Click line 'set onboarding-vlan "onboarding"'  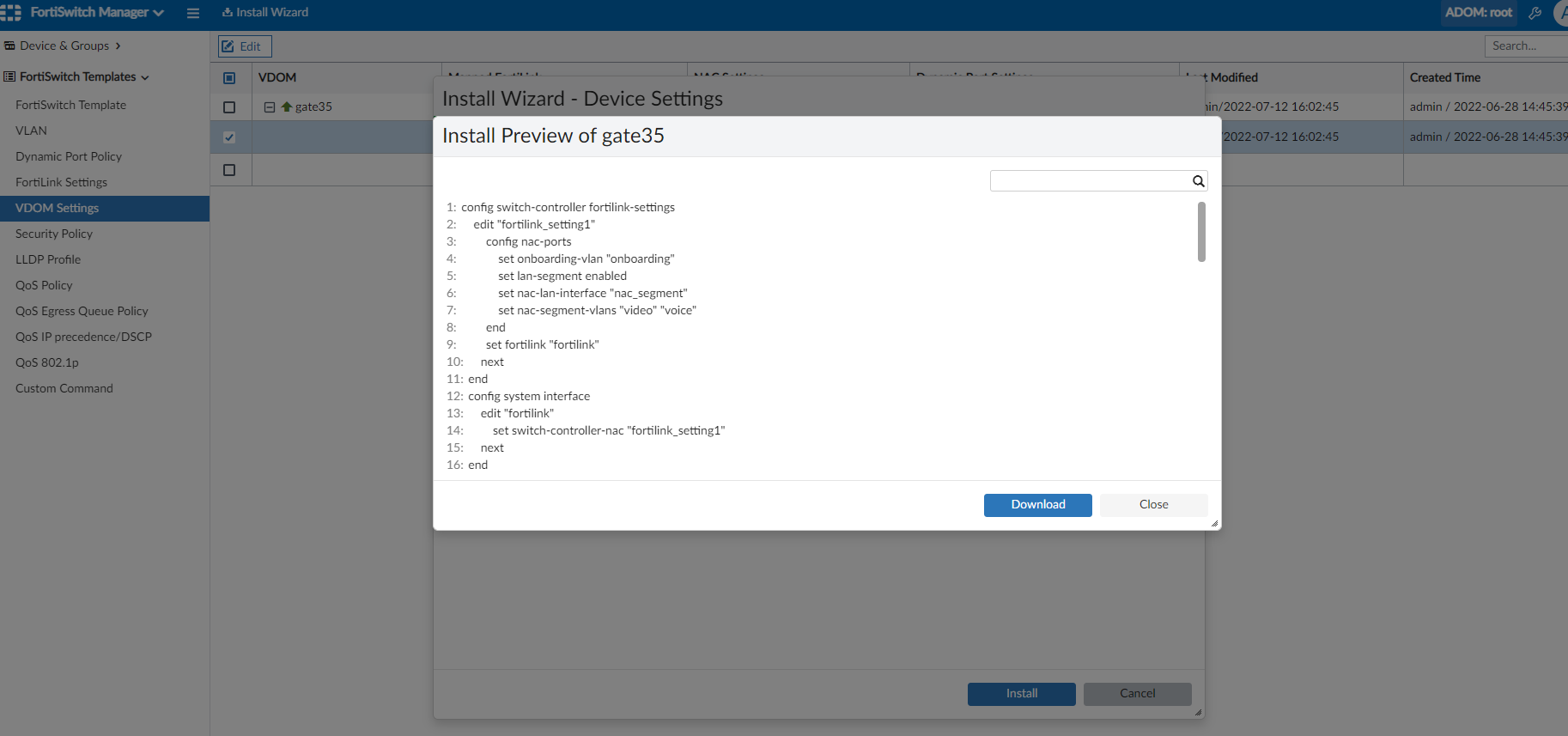coord(586,259)
